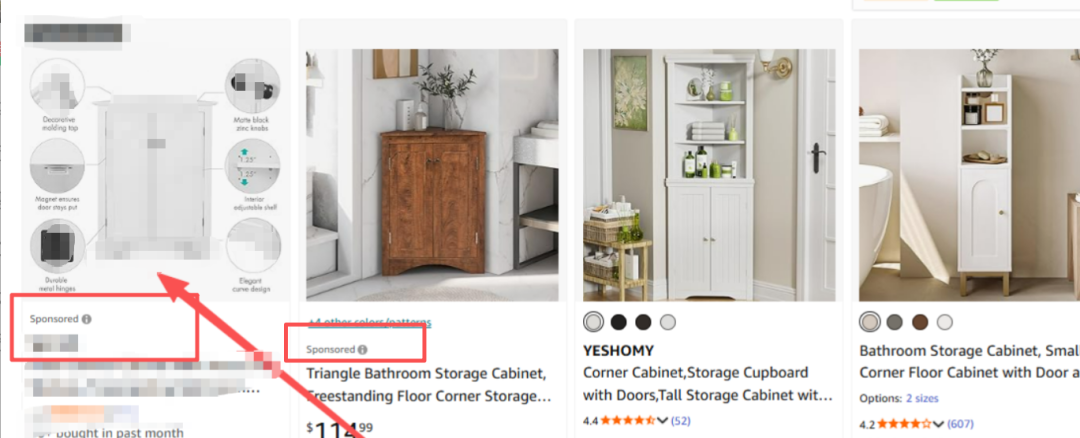The width and height of the screenshot is (1080, 438).
Task: Open the (607) reviews count link
Action: (x=960, y=424)
